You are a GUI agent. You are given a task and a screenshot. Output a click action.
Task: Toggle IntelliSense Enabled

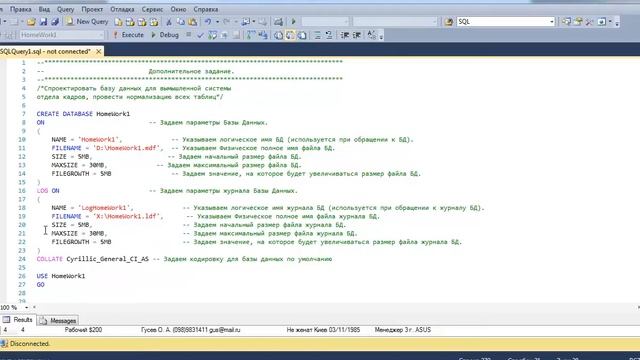click(236, 35)
